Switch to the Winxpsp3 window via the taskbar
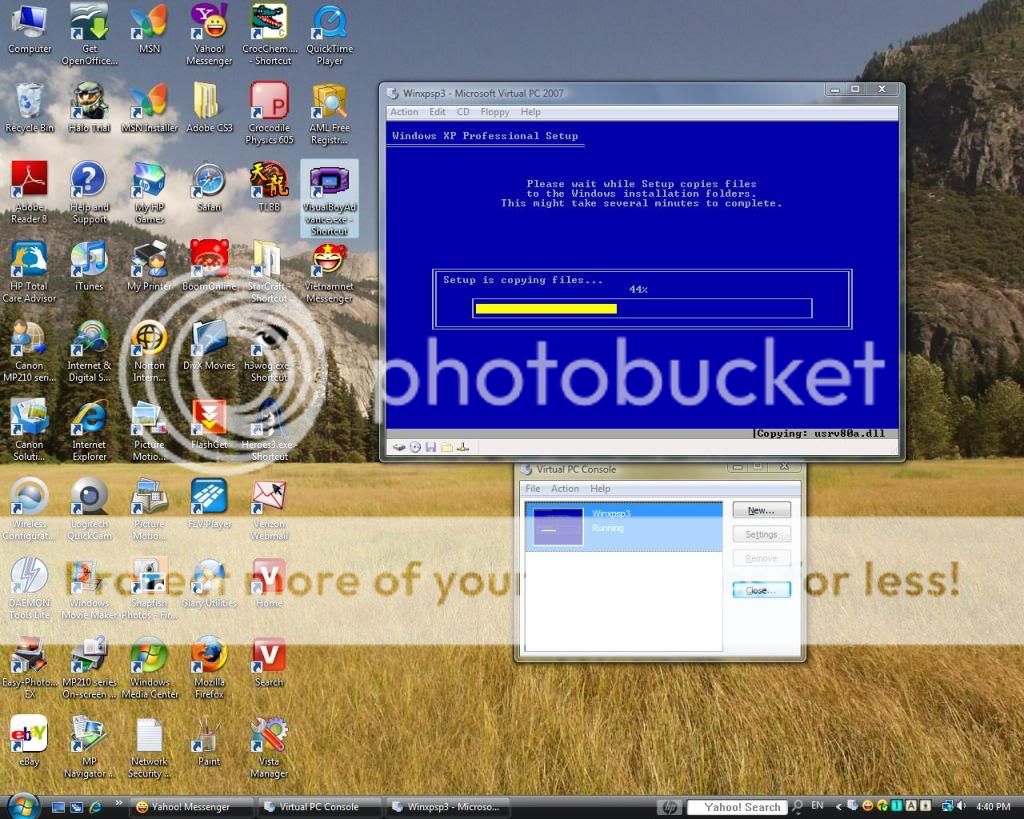1024x819 pixels. click(448, 806)
